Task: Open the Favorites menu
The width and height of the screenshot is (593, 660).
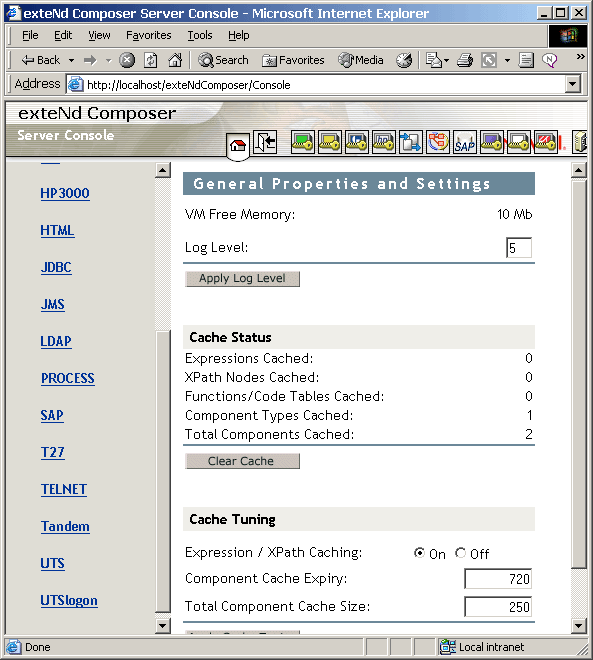Action: 149,35
